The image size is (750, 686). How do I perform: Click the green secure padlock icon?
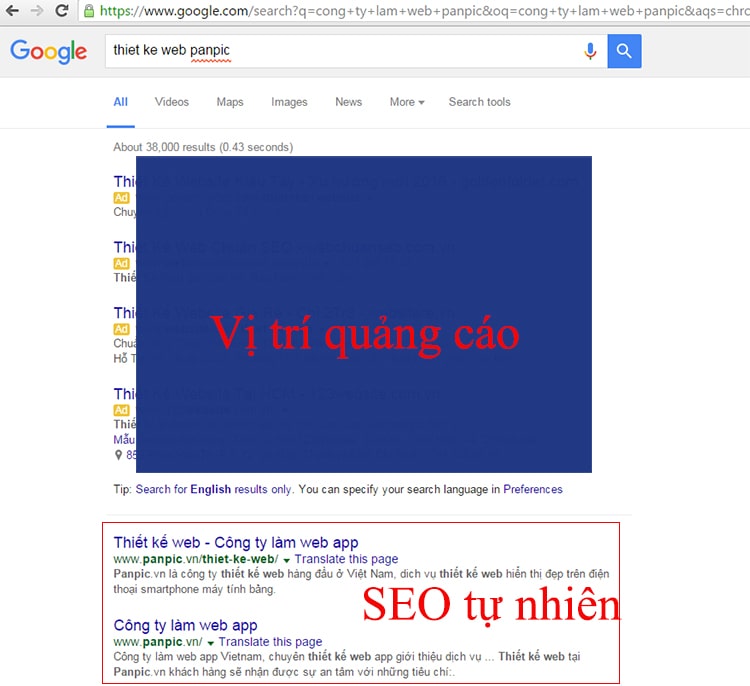89,11
